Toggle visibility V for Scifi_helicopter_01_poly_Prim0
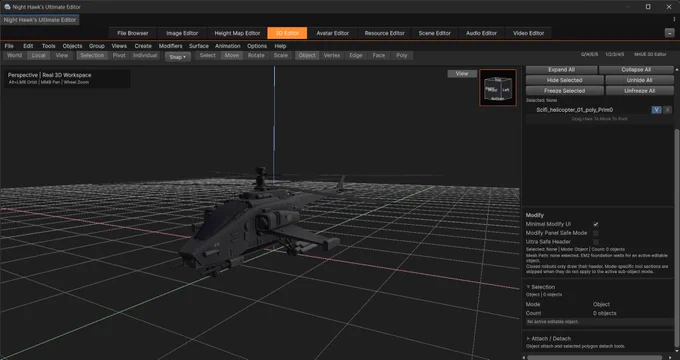 [657, 110]
